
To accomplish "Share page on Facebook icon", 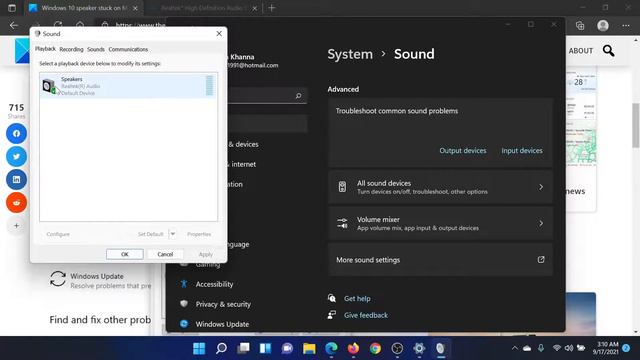I will [x=16, y=133].
